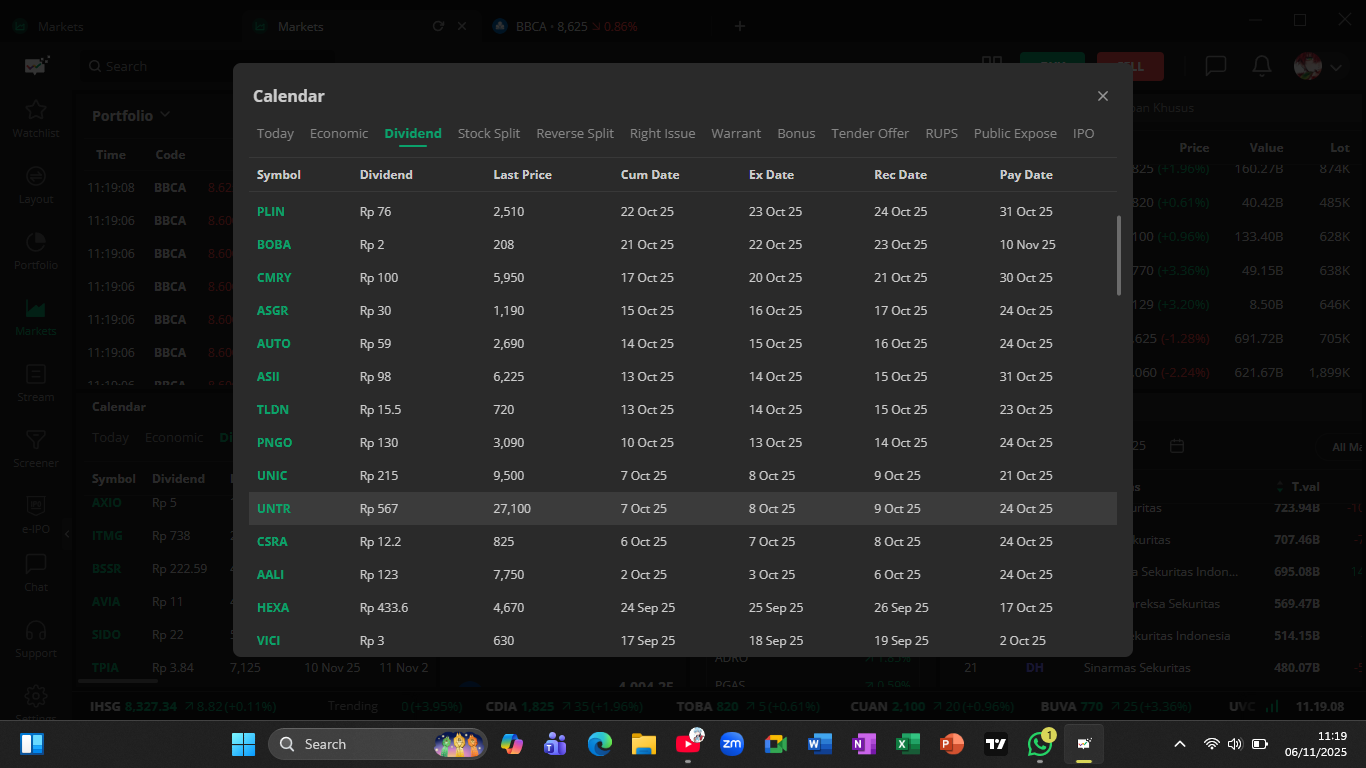Viewport: 1366px width, 768px height.
Task: Reload the Markets browser tab
Action: tap(438, 27)
